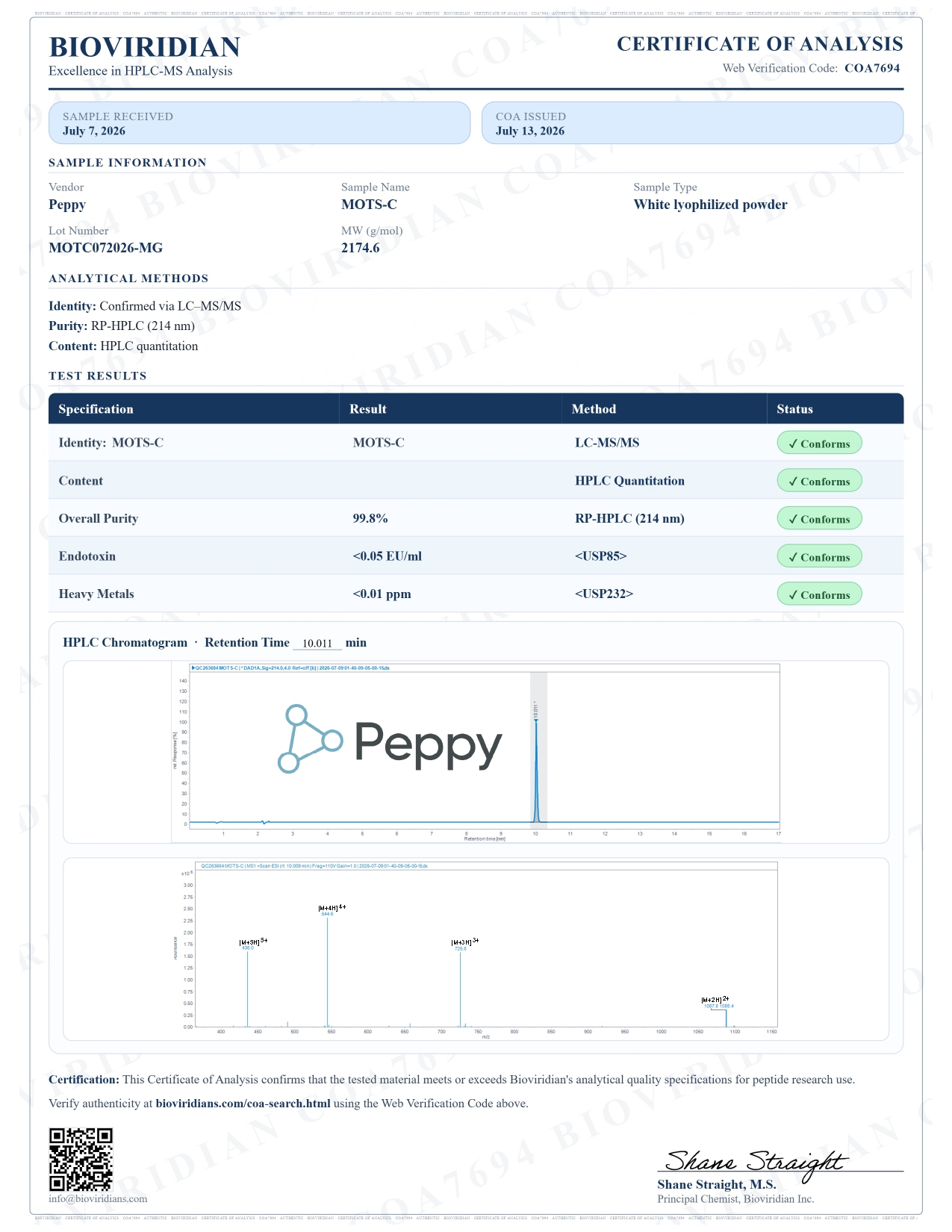Click the name Shane Straight, M.S.

717,1184
